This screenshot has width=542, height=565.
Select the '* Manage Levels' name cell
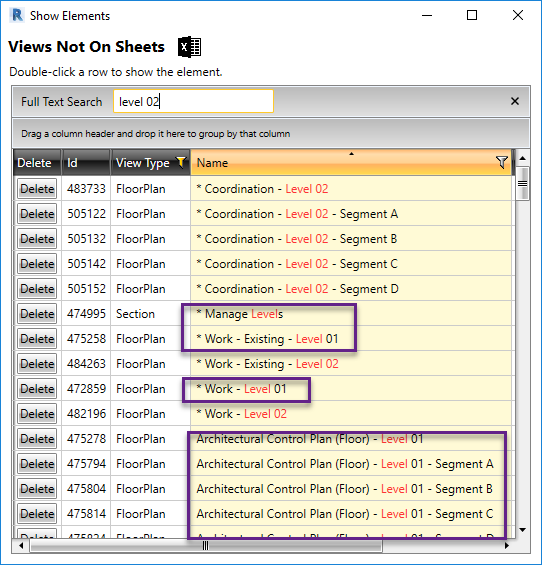tap(351, 313)
